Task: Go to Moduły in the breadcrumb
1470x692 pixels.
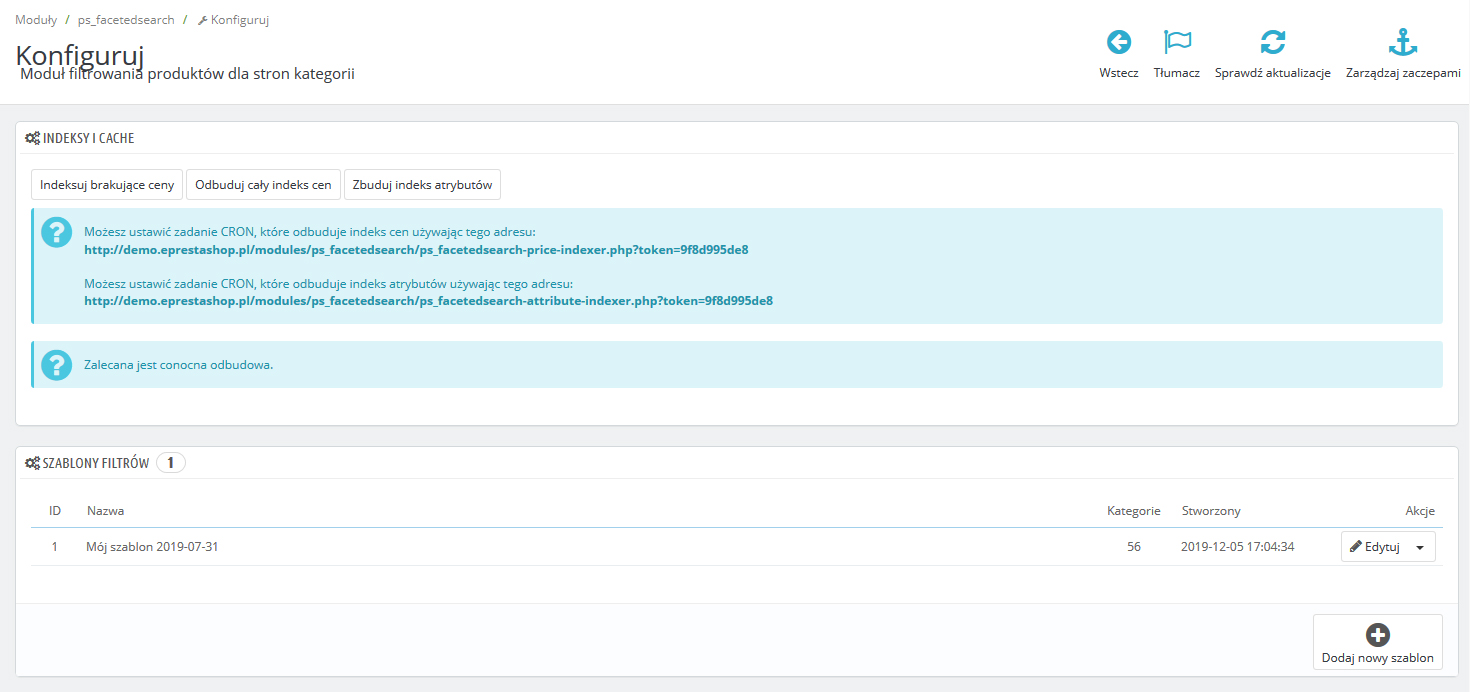Action: coord(36,20)
